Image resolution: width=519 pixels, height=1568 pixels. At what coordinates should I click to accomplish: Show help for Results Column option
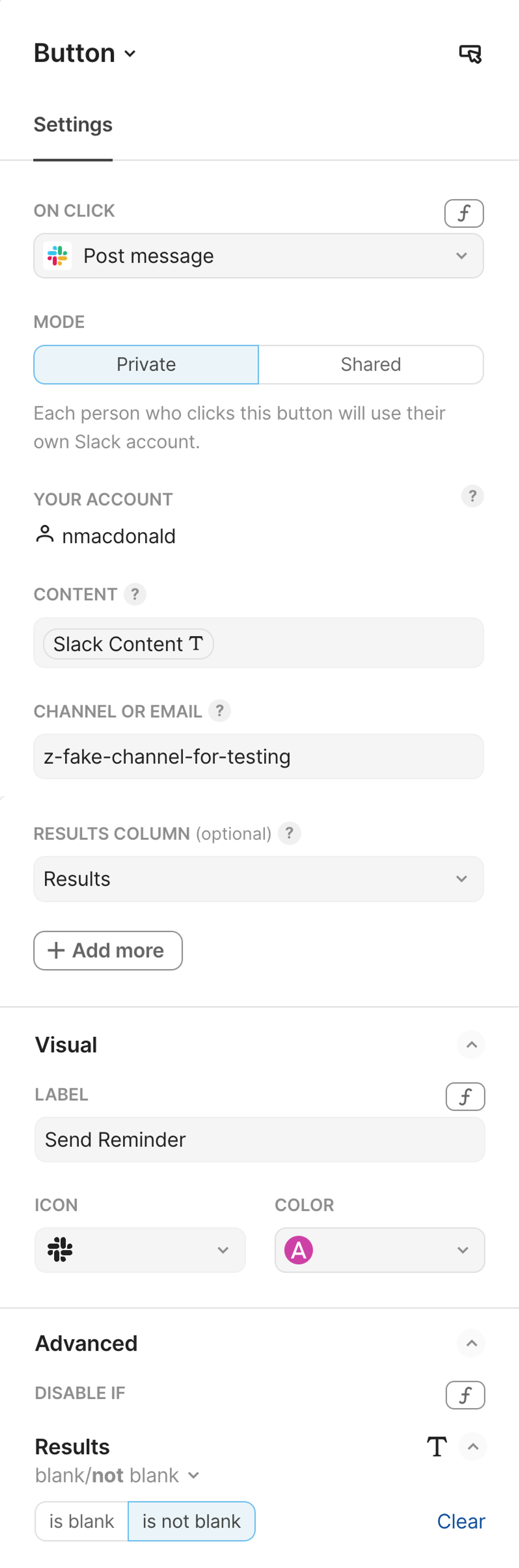click(x=289, y=833)
